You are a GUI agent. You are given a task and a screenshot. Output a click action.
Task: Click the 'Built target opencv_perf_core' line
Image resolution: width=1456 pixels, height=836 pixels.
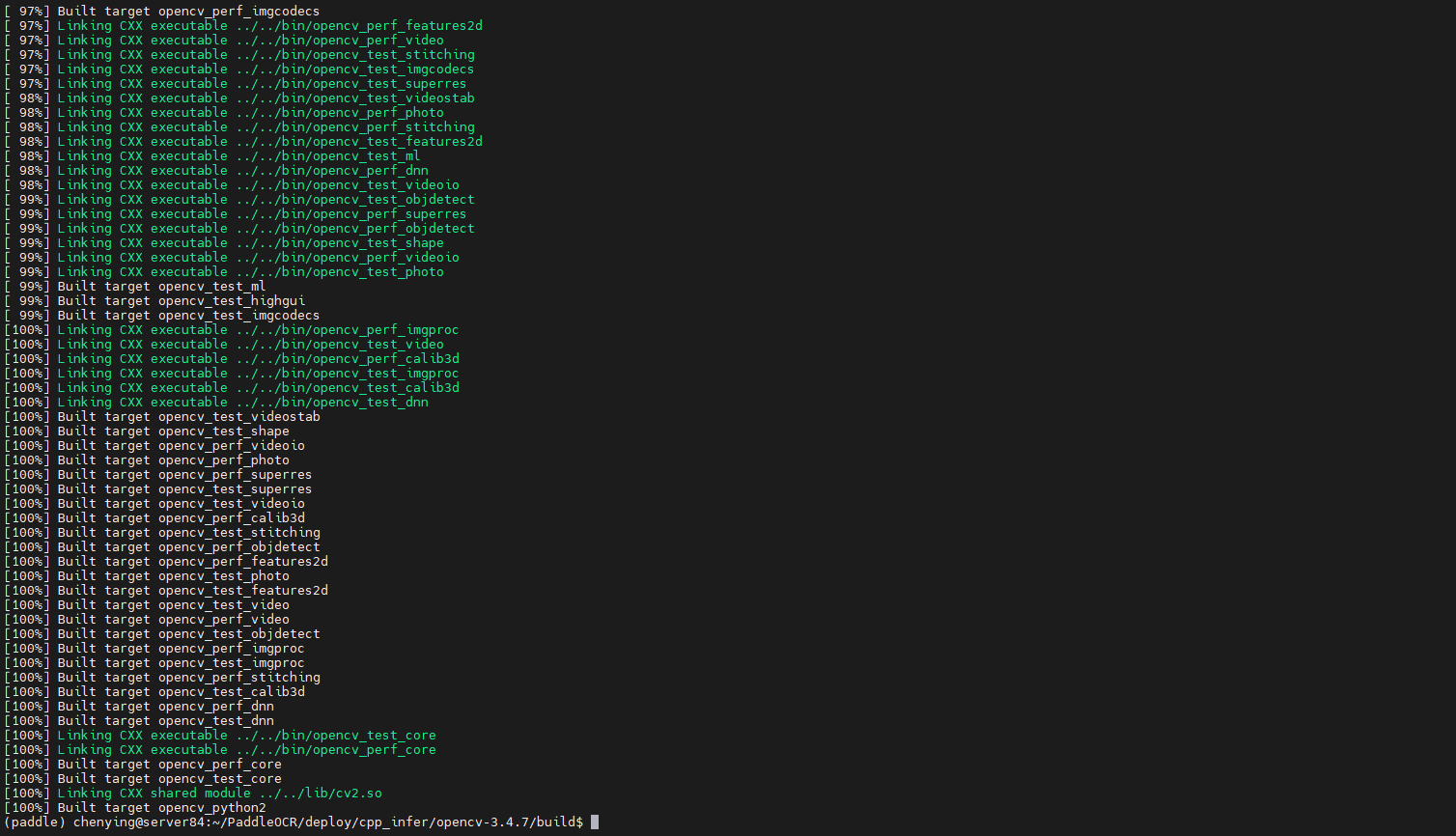coord(143,765)
